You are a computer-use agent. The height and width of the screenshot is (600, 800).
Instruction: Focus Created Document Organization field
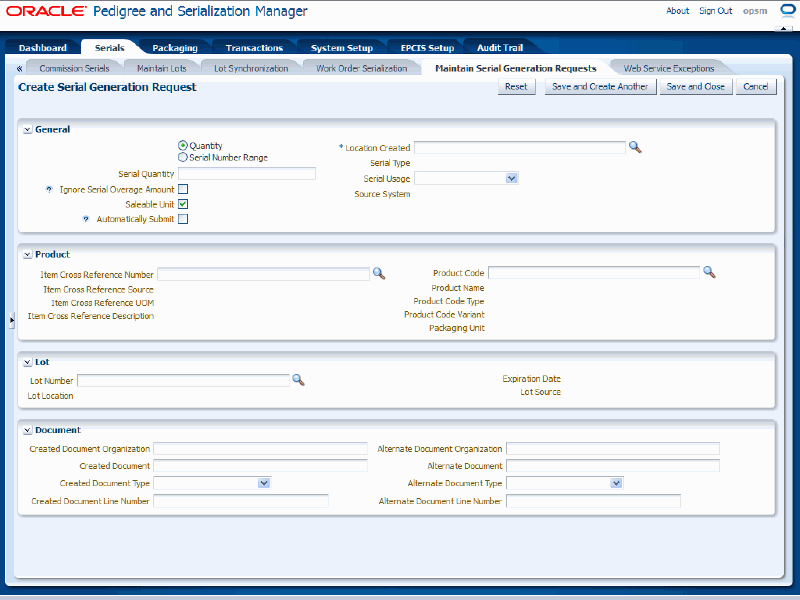[x=260, y=448]
